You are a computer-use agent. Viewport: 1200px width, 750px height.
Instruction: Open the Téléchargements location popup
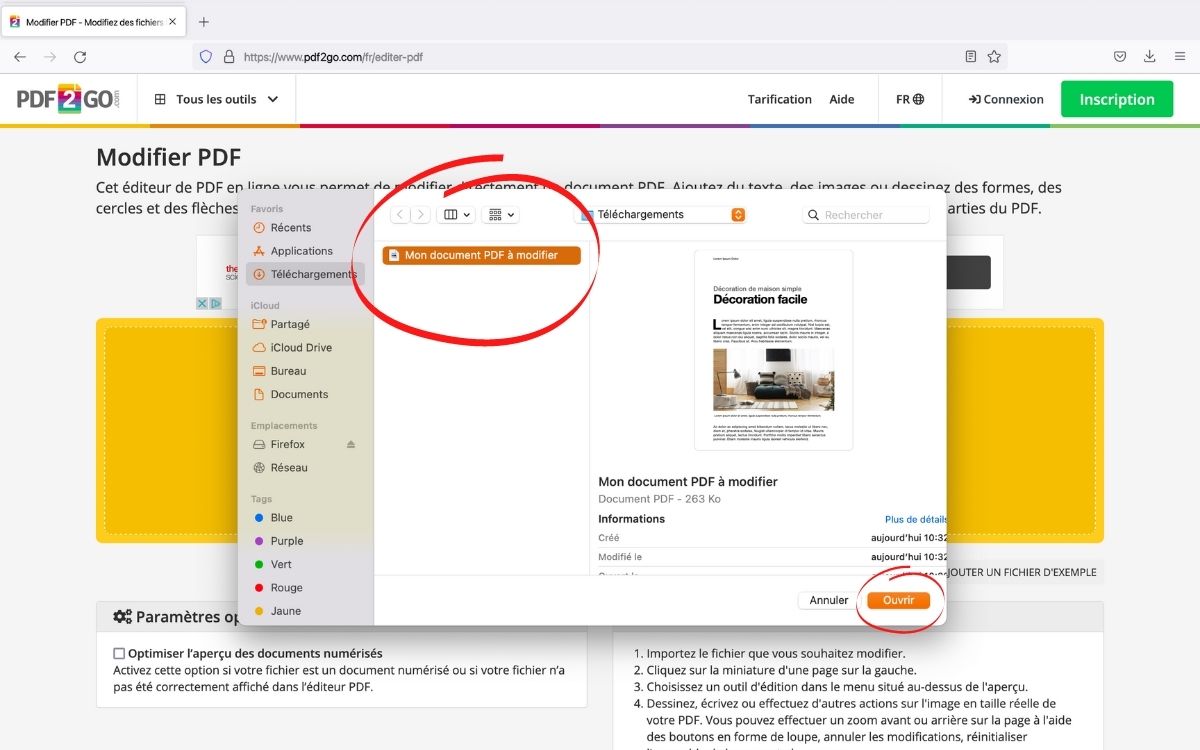point(662,214)
